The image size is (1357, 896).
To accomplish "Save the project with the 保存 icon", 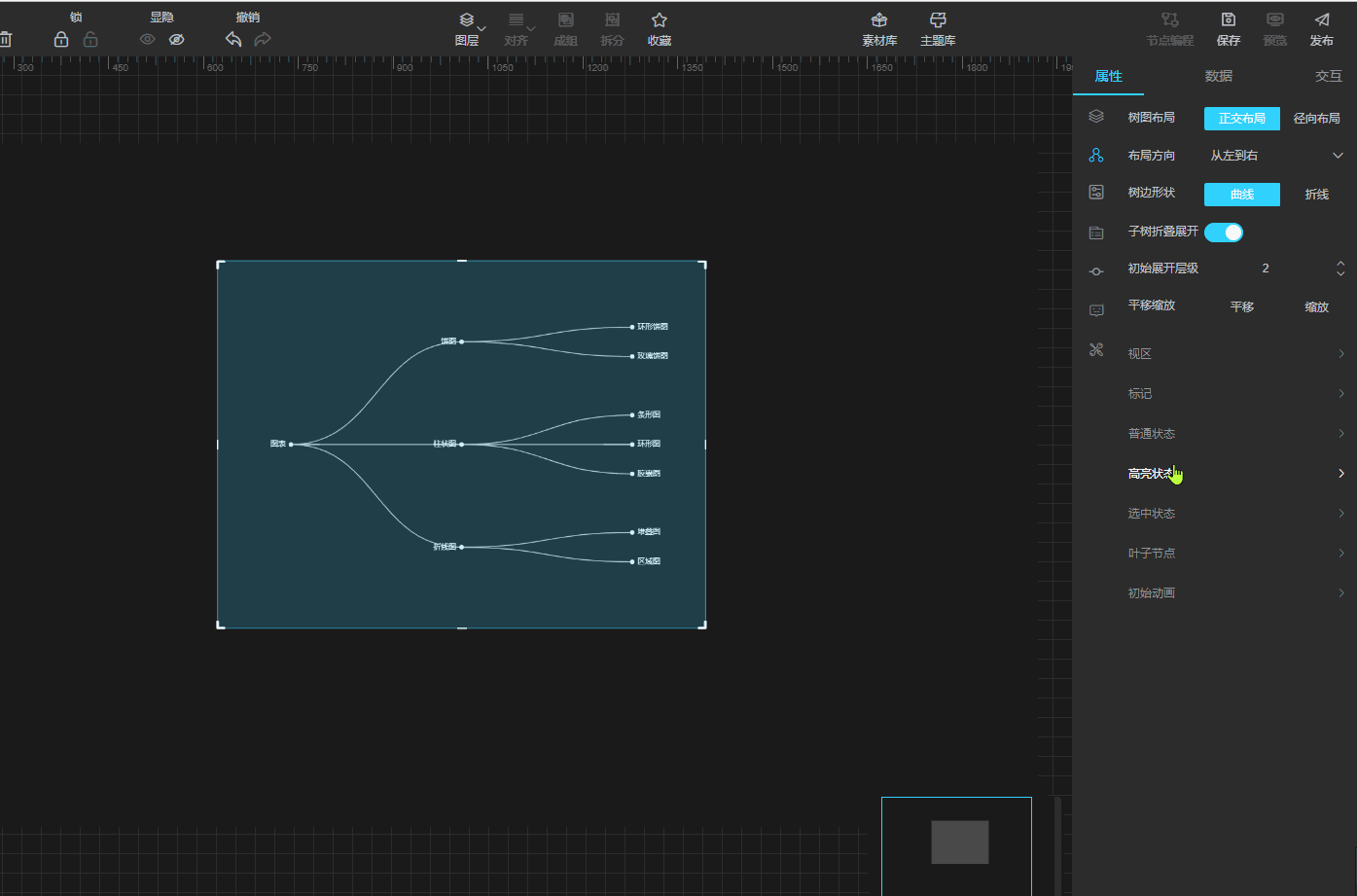I will pyautogui.click(x=1229, y=29).
